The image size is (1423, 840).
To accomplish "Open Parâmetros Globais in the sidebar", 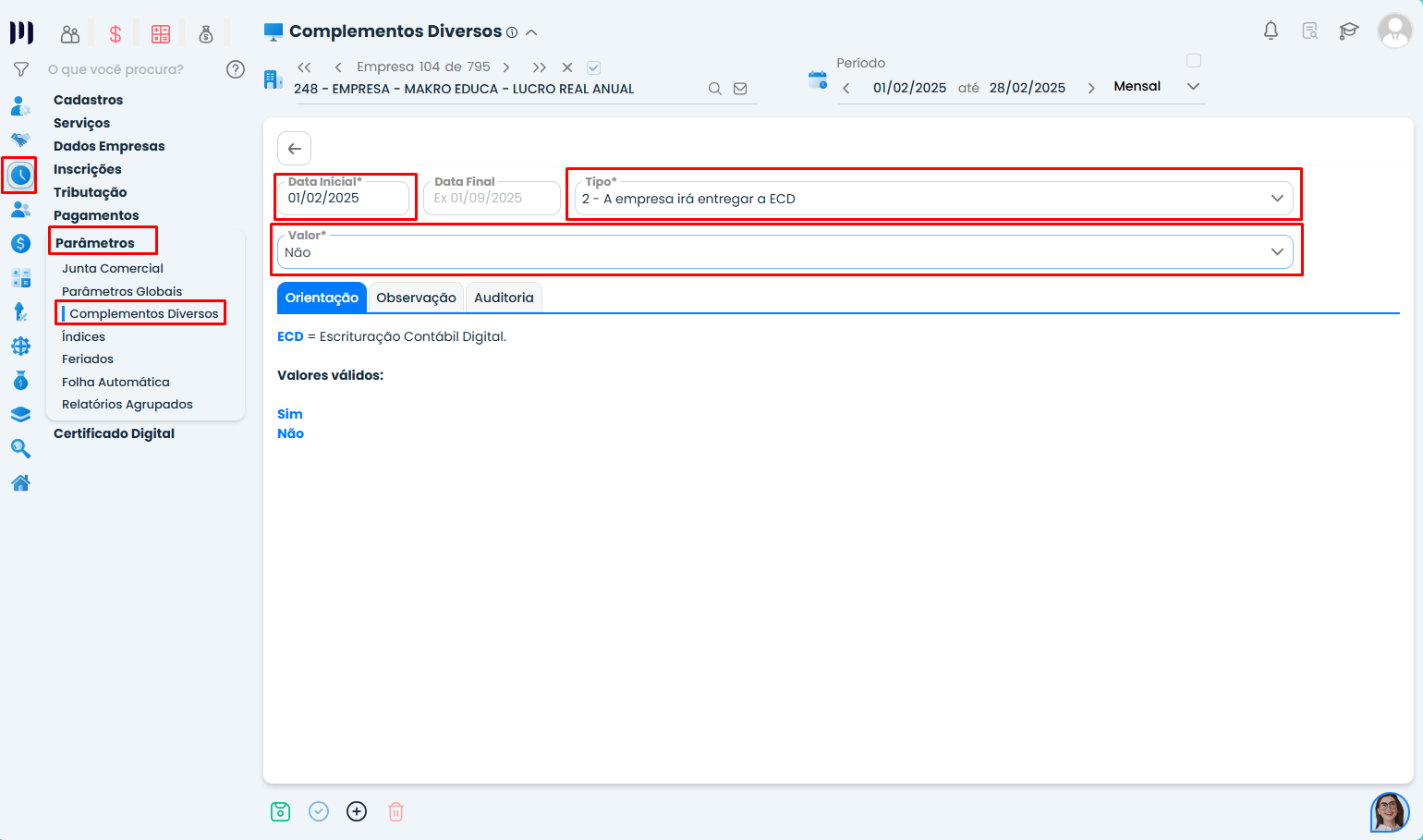I will click(122, 291).
